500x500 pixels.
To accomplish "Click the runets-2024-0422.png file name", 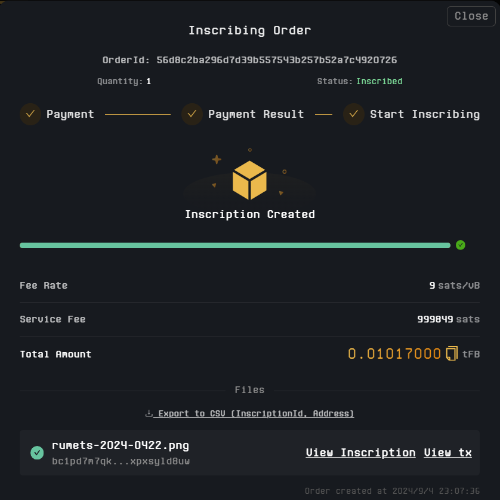I will click(120, 446).
